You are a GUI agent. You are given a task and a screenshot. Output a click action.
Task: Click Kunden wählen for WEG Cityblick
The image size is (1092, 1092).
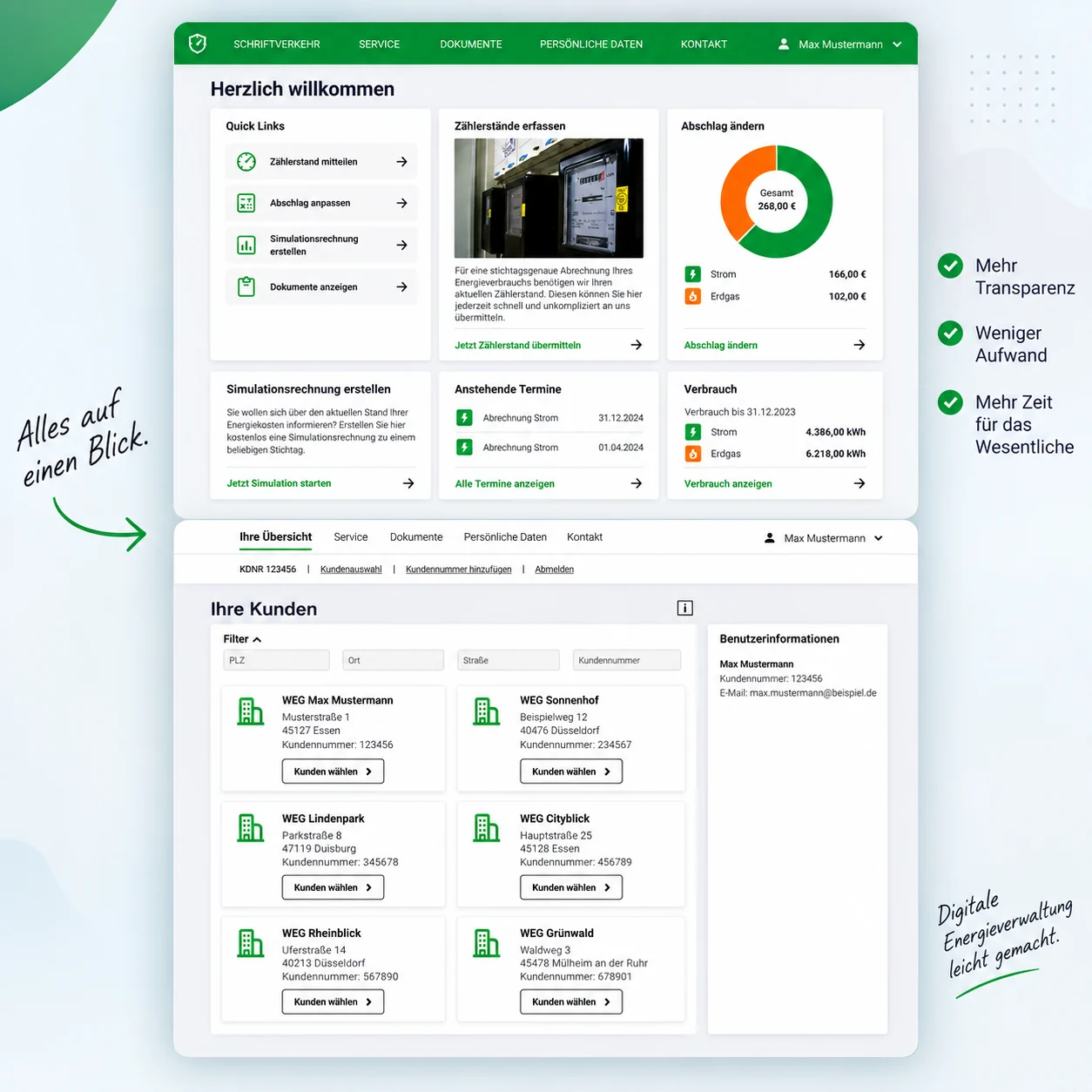[x=571, y=887]
